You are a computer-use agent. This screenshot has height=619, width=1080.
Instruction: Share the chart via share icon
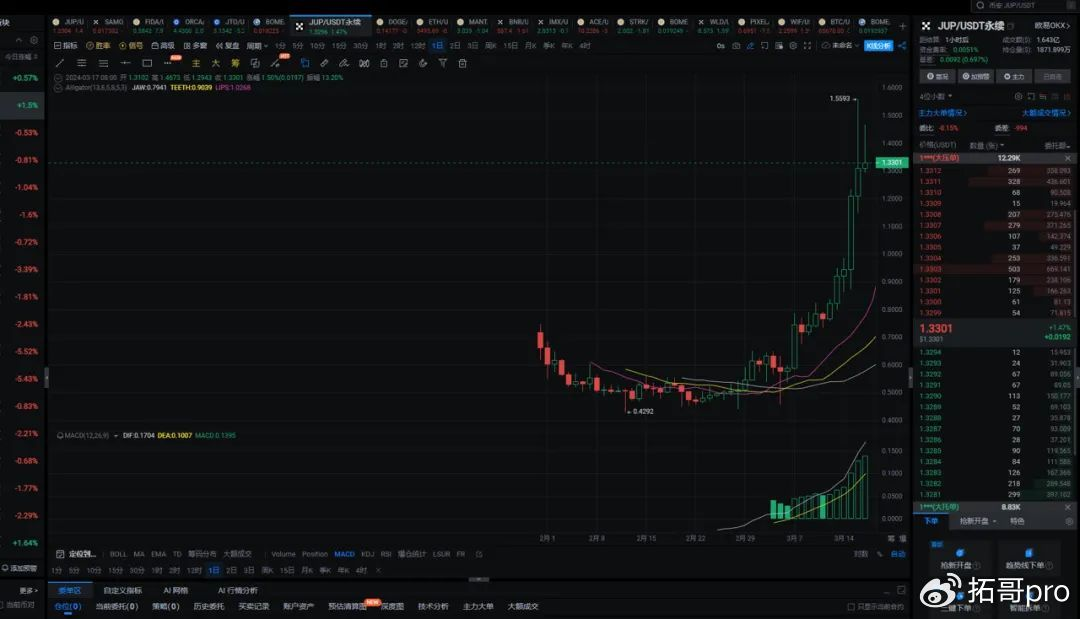pyautogui.click(x=902, y=46)
